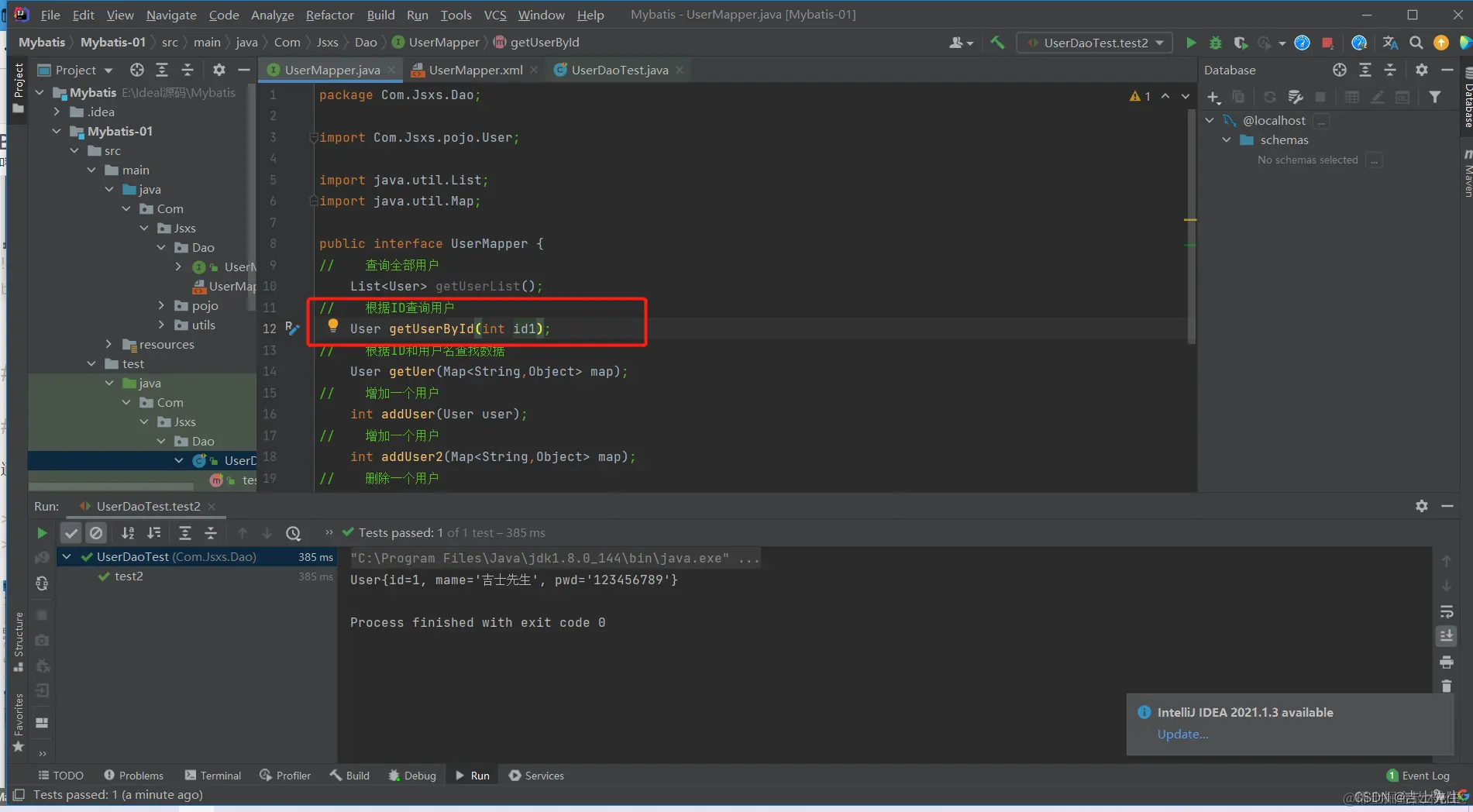Image resolution: width=1473 pixels, height=812 pixels.
Task: Click the yellow lightbulb on line 12
Action: [333, 326]
